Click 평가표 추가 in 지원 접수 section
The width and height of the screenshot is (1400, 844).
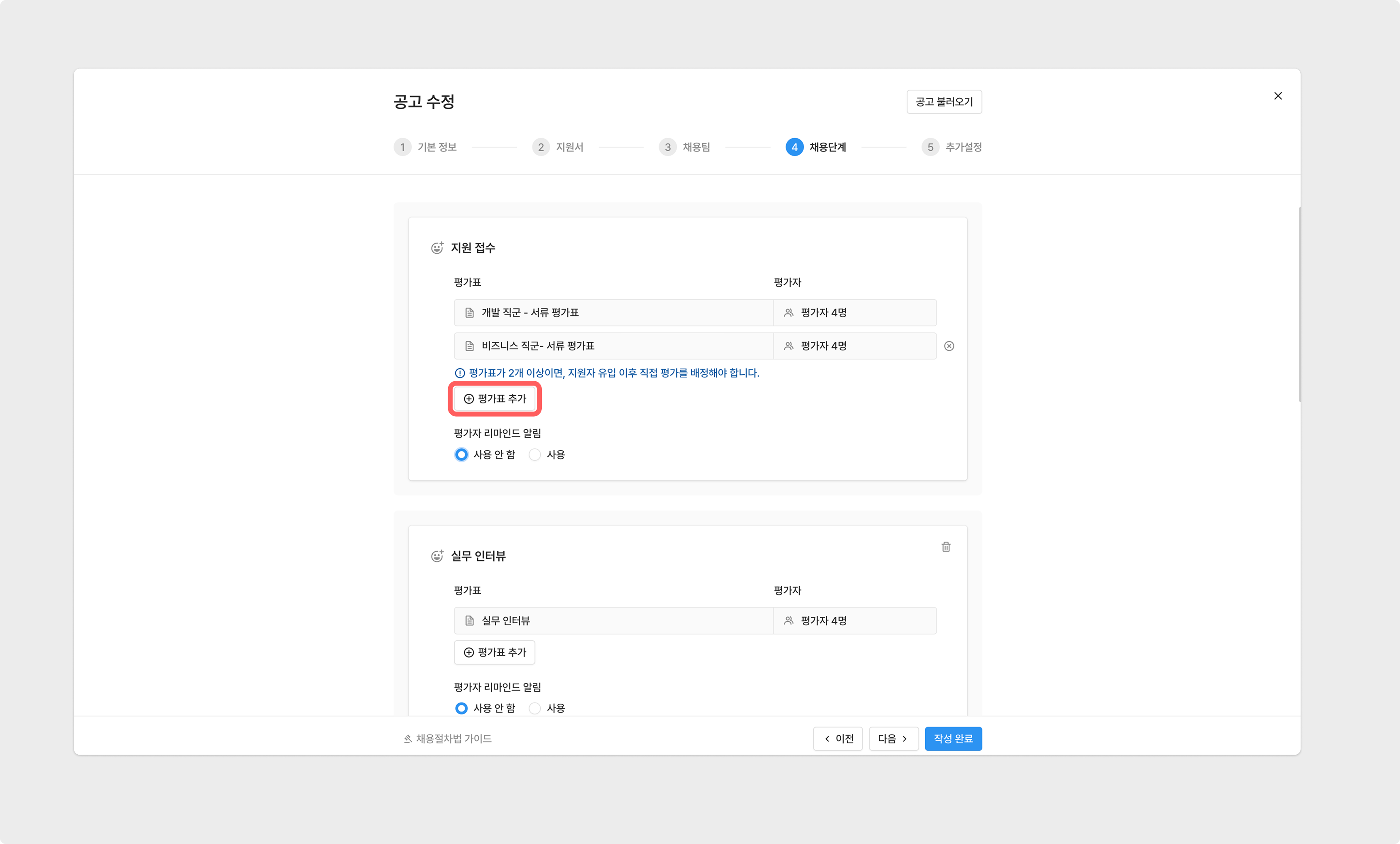[x=495, y=399]
